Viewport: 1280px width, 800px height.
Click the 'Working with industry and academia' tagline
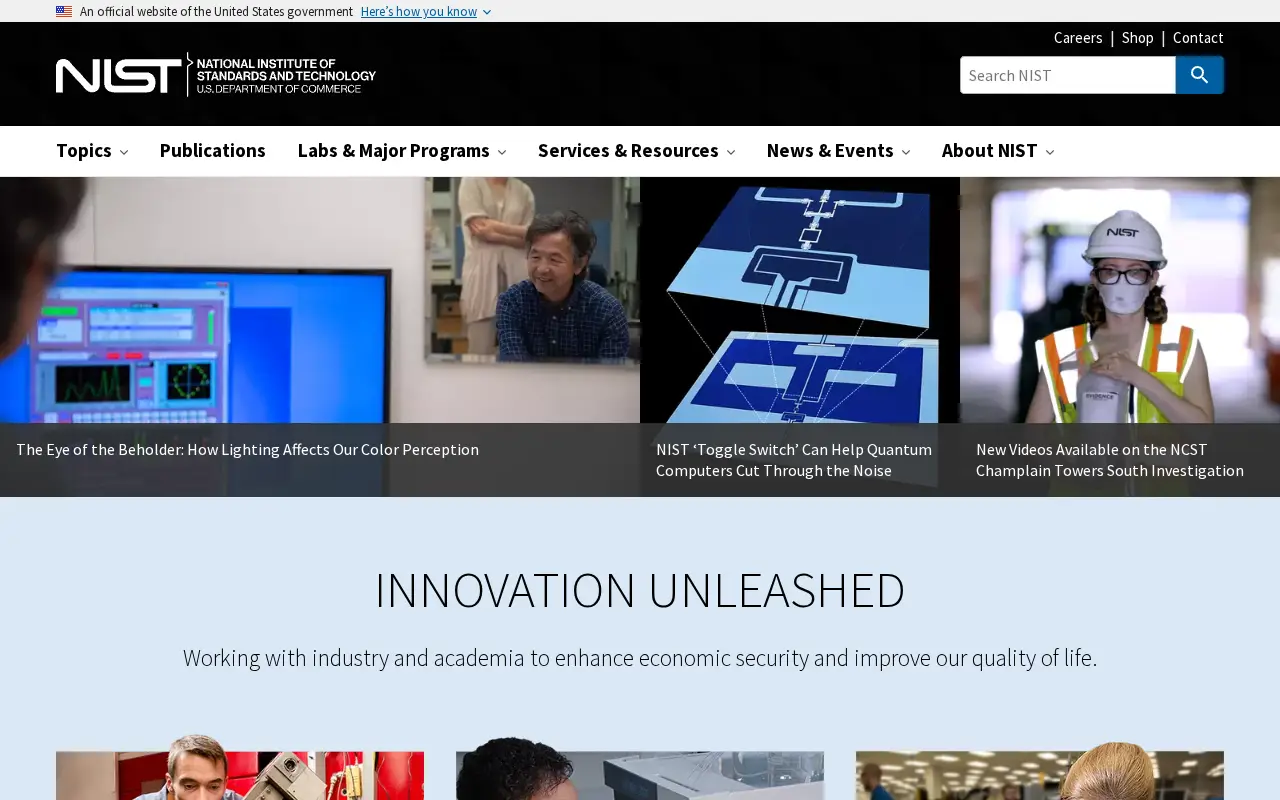click(640, 658)
